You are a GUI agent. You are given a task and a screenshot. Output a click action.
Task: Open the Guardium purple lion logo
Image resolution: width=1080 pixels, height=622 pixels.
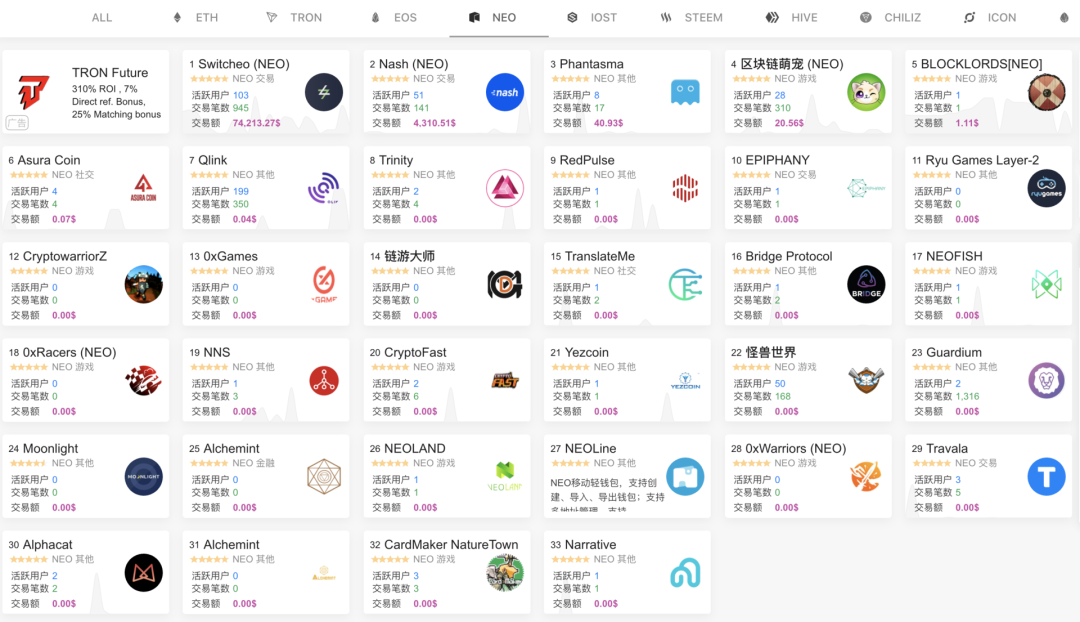pos(1046,380)
